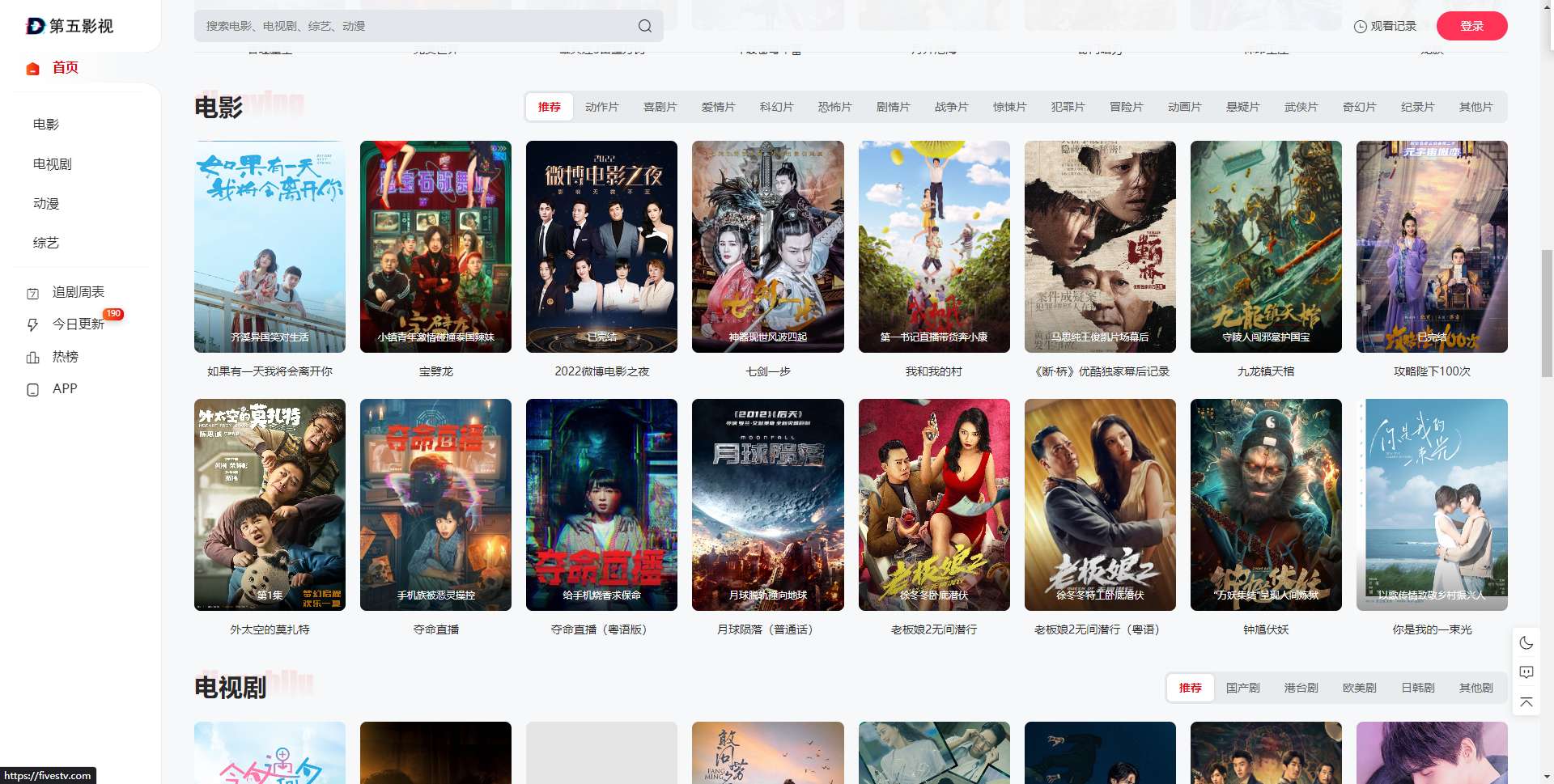This screenshot has width=1554, height=784.
Task: Click the search magnifier icon
Action: click(644, 26)
